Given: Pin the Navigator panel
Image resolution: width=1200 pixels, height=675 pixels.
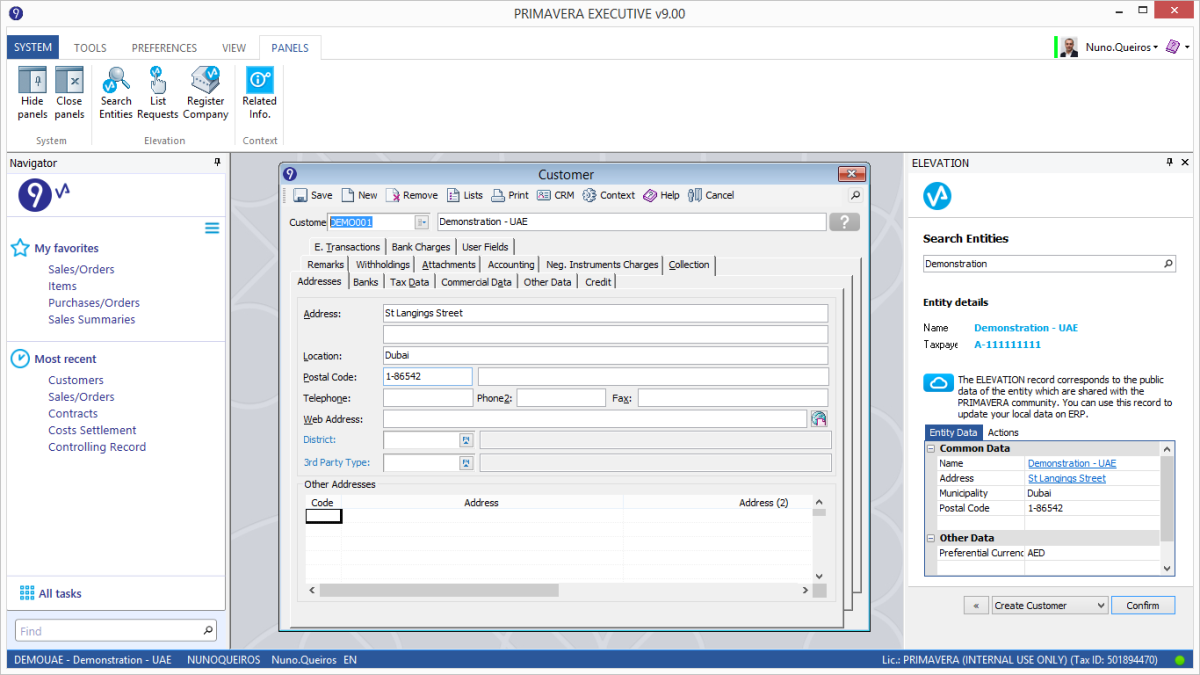Looking at the screenshot, I should click(217, 162).
